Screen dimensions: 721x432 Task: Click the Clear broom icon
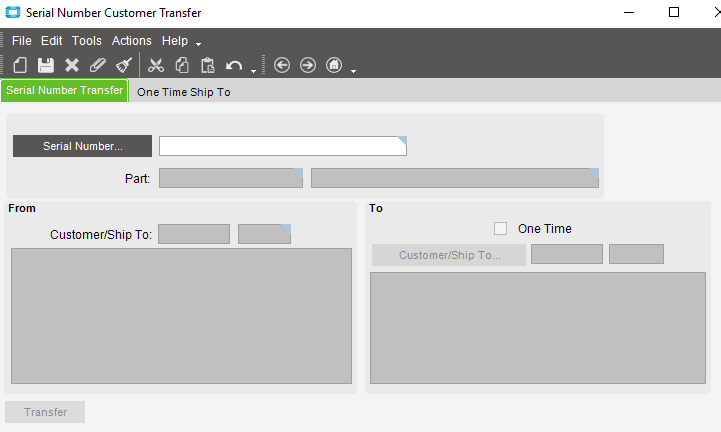[x=124, y=65]
